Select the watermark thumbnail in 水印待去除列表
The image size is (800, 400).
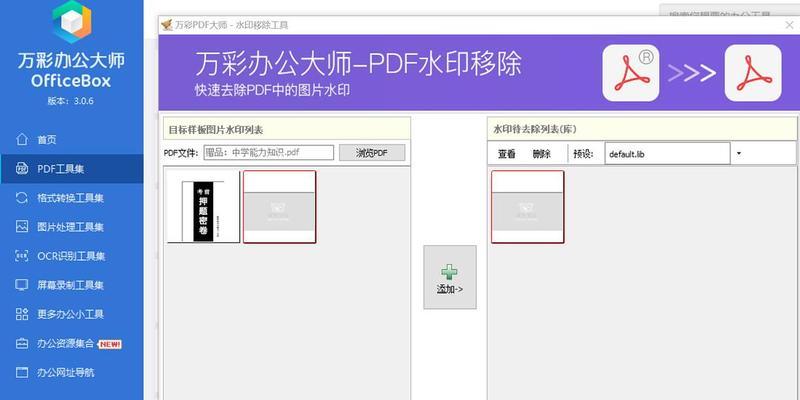coord(528,207)
